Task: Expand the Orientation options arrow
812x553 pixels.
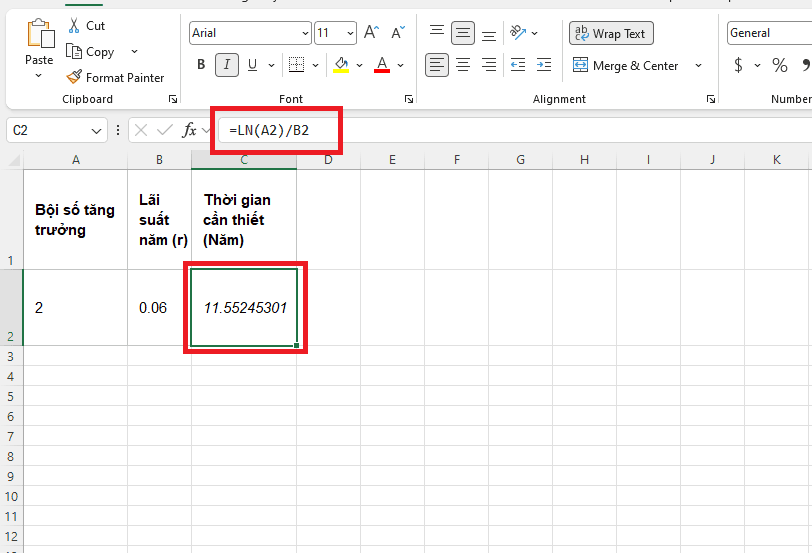Action: (534, 33)
